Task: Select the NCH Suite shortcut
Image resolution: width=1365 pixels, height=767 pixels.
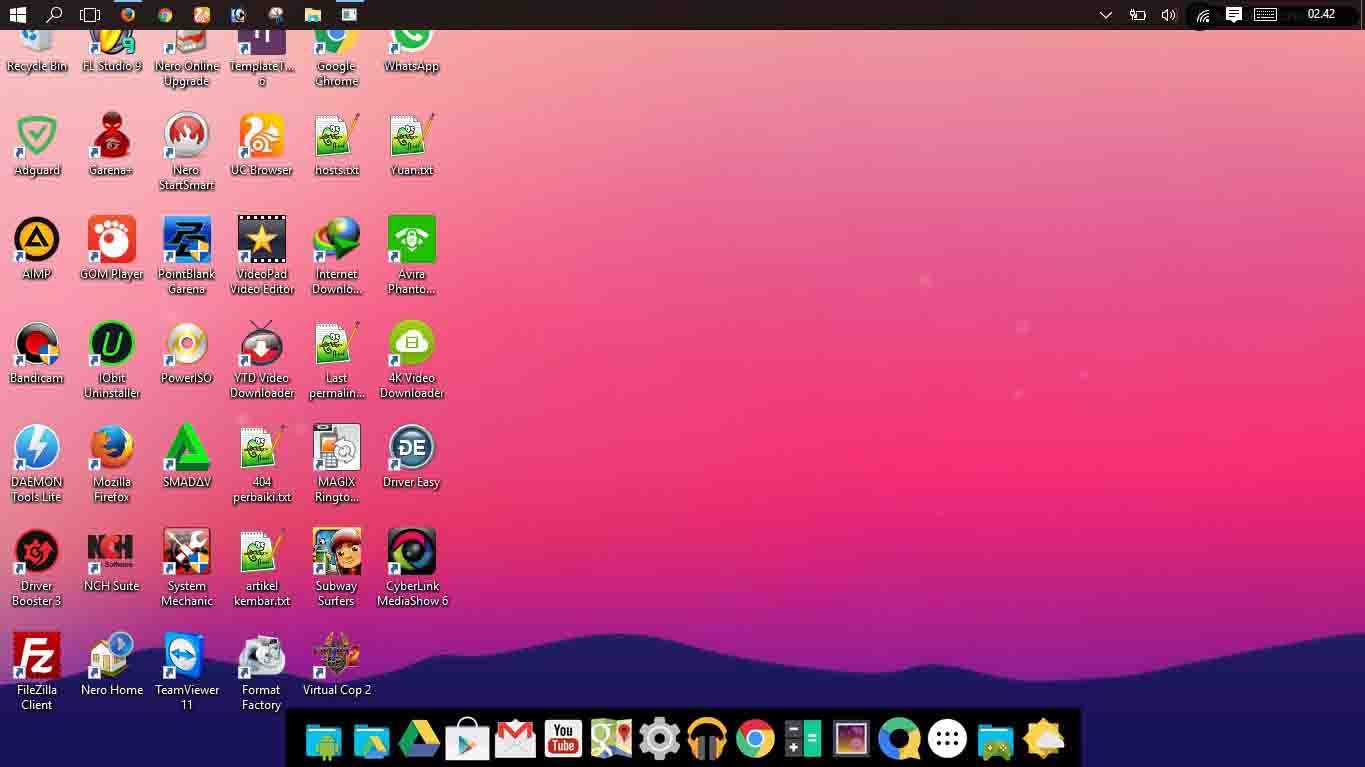Action: click(111, 560)
